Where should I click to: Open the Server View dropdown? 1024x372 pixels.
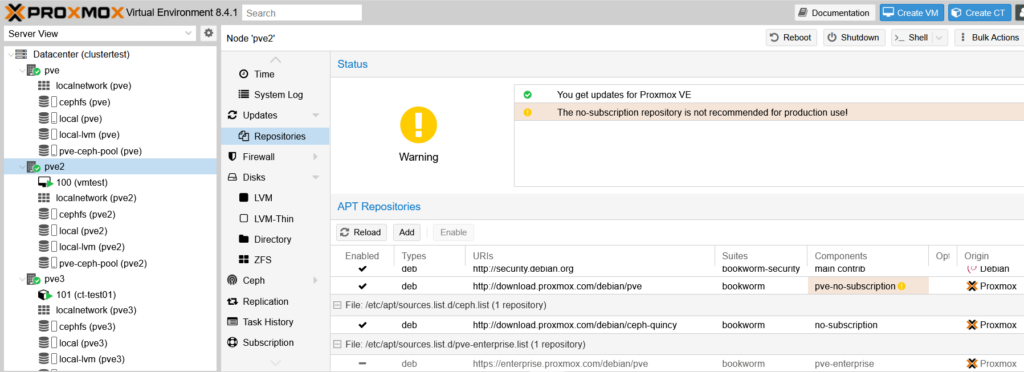[x=100, y=33]
